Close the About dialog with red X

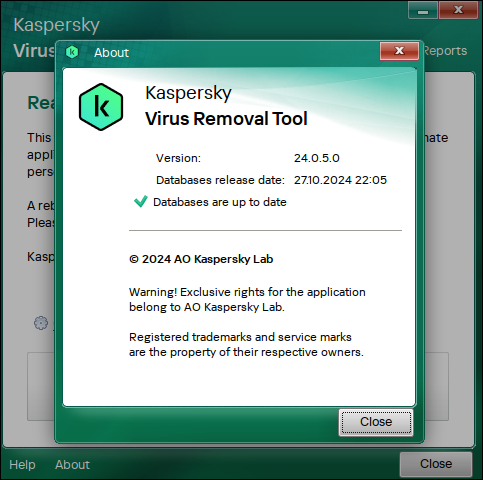click(399, 51)
